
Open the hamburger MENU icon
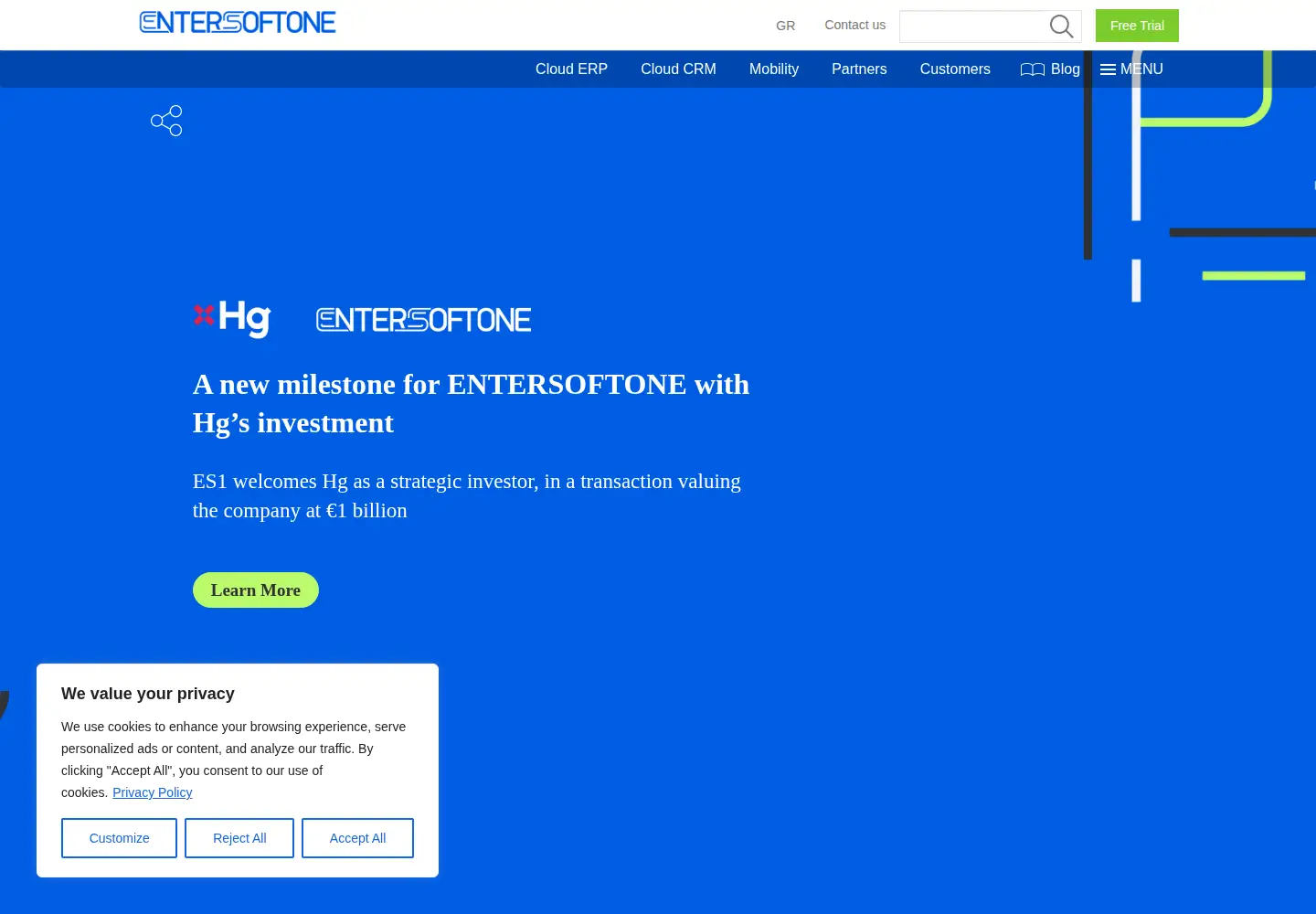[x=1108, y=69]
